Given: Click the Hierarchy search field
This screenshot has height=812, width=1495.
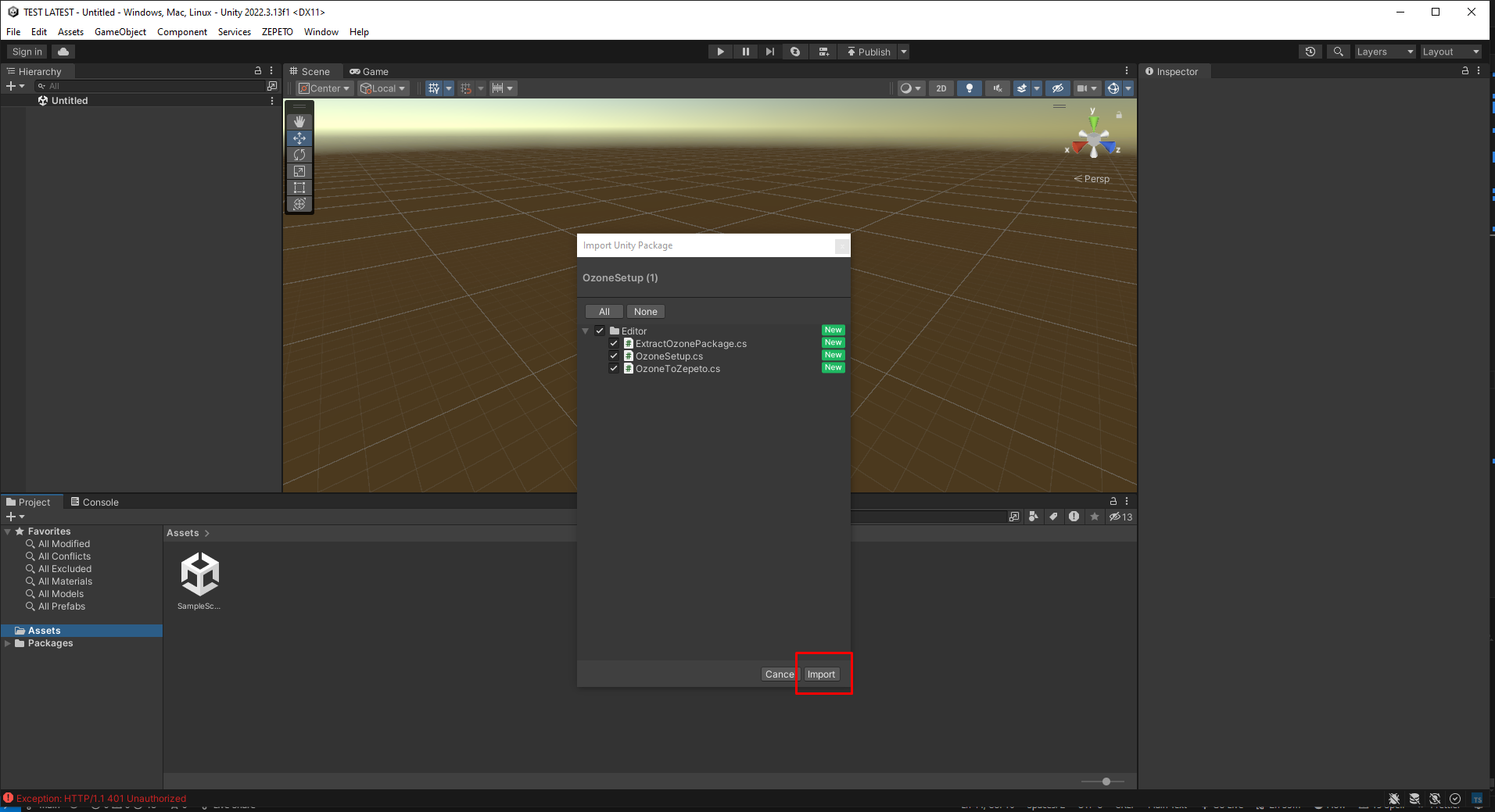Looking at the screenshot, I should pos(149,86).
